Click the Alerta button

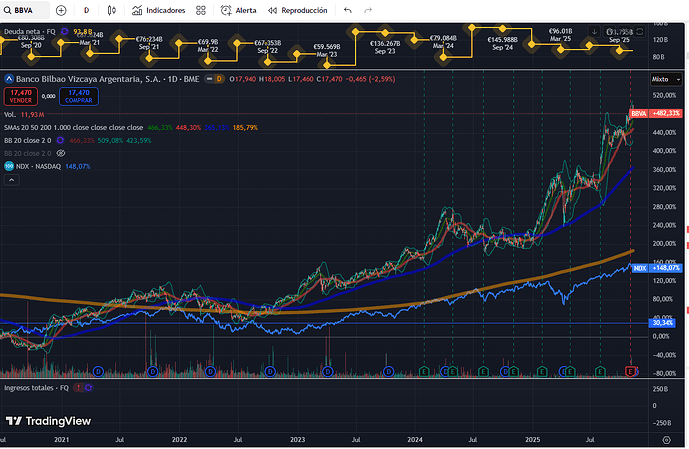coord(238,10)
